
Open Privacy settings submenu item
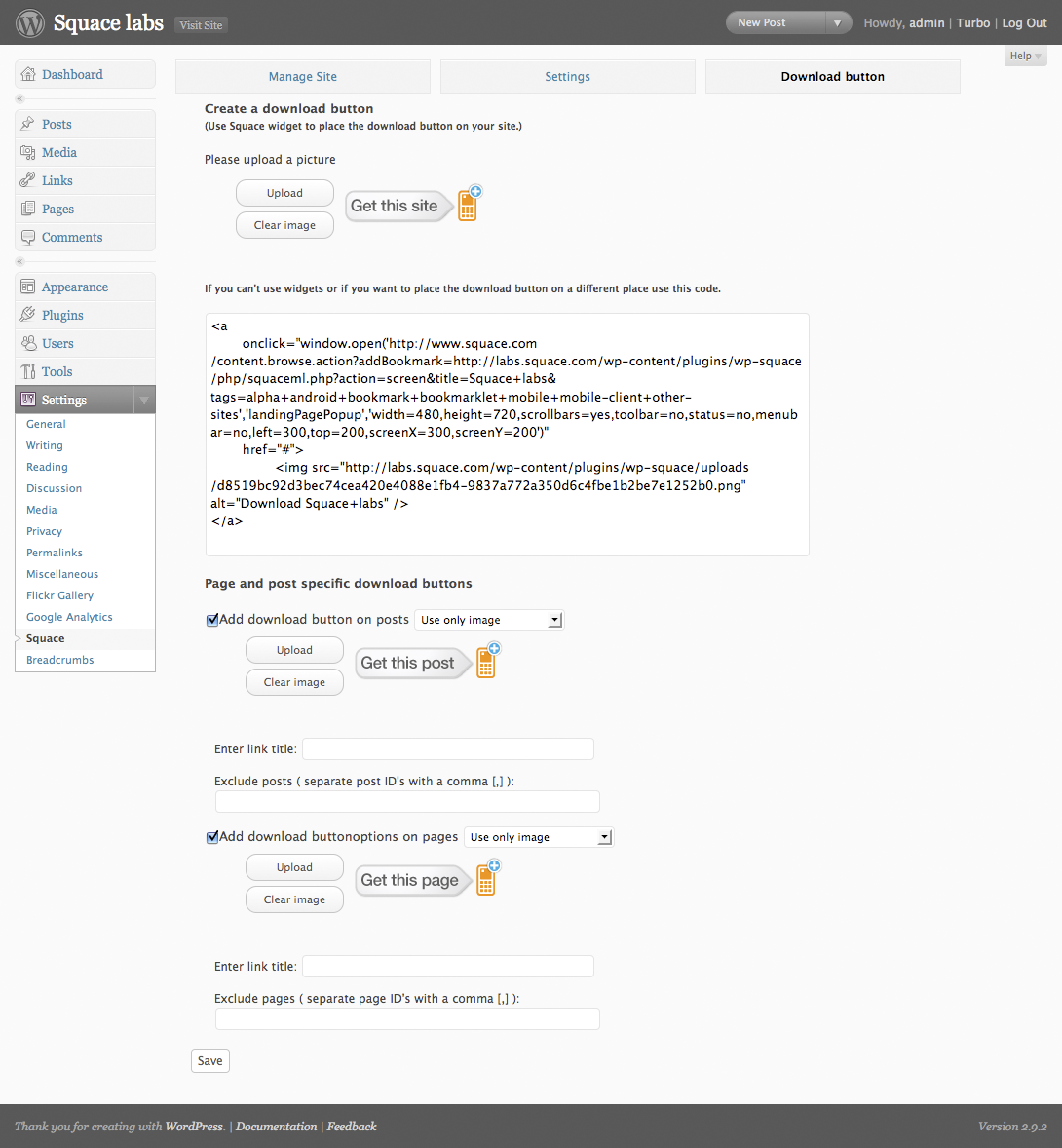coord(44,531)
